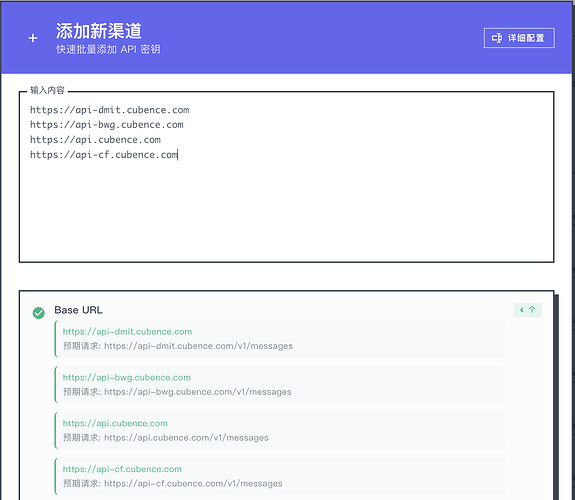This screenshot has width=575, height=500.
Task: Click the expected request text for api-cf /v1/messages
Action: pos(173,483)
